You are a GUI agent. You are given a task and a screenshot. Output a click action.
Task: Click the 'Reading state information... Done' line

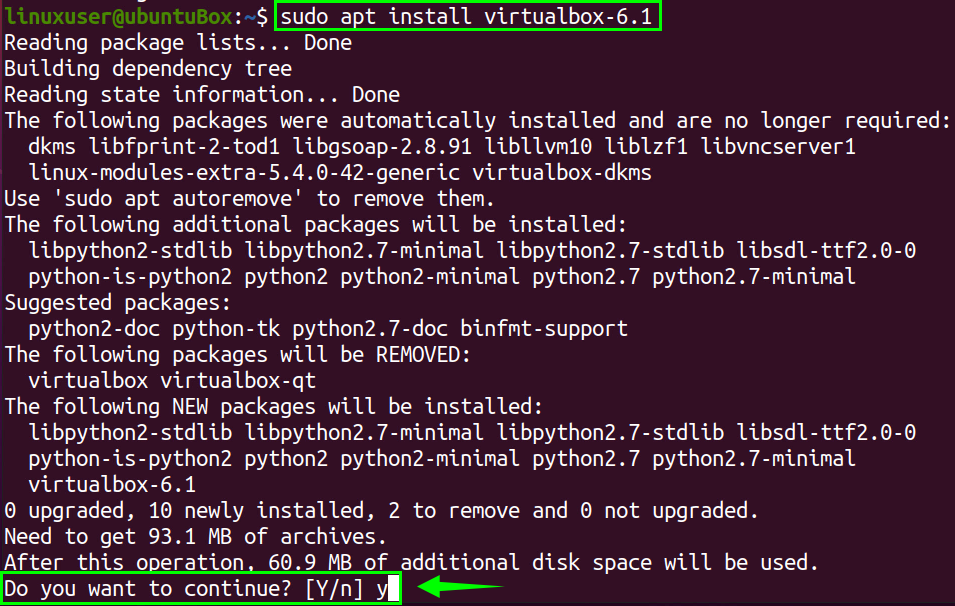202,95
